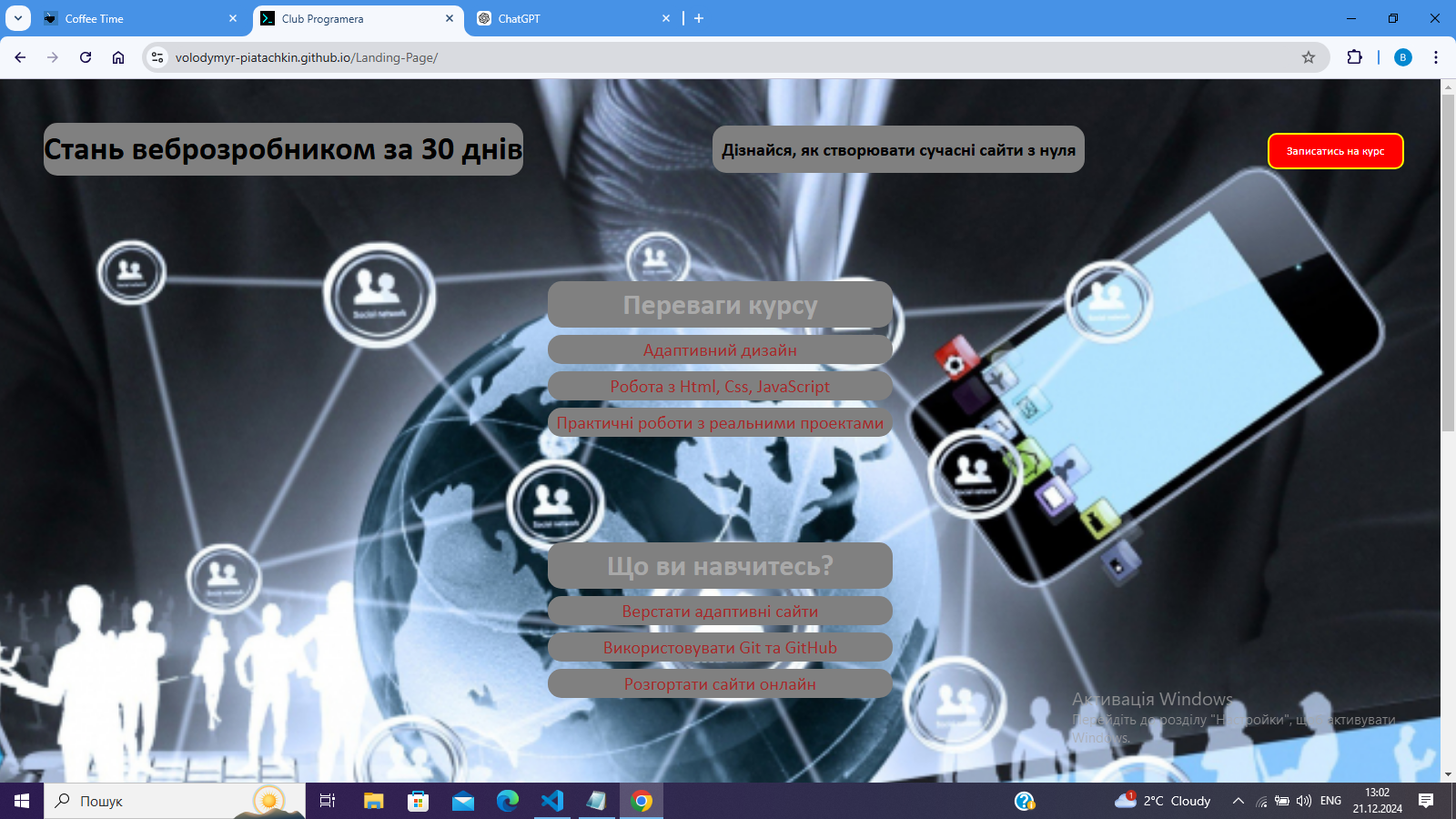Click 'Дізнайся, як створювати сучасні сайти з нуля'
The image size is (1456, 819).
tap(898, 150)
